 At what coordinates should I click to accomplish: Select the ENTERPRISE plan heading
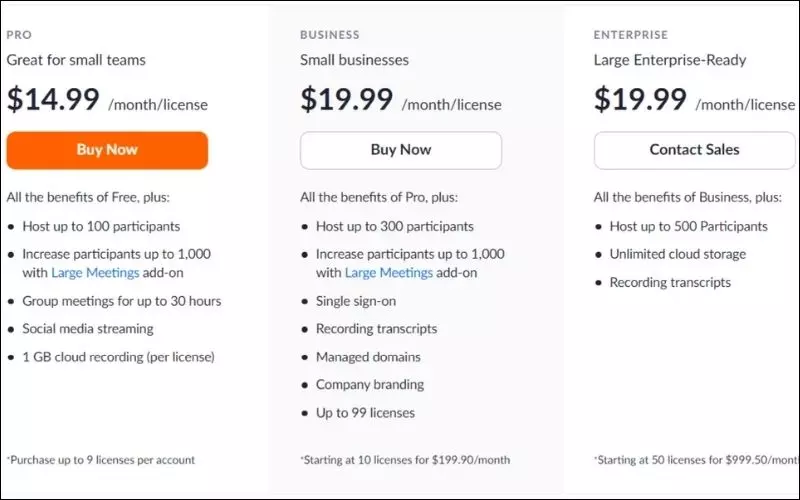click(631, 35)
